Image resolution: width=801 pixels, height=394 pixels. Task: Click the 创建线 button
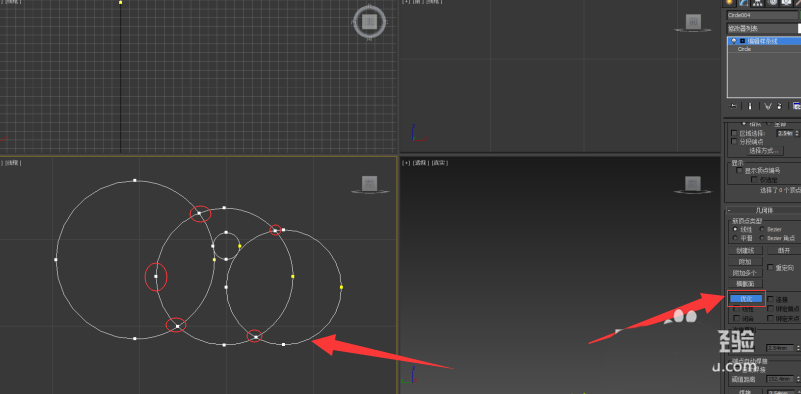[x=745, y=250]
